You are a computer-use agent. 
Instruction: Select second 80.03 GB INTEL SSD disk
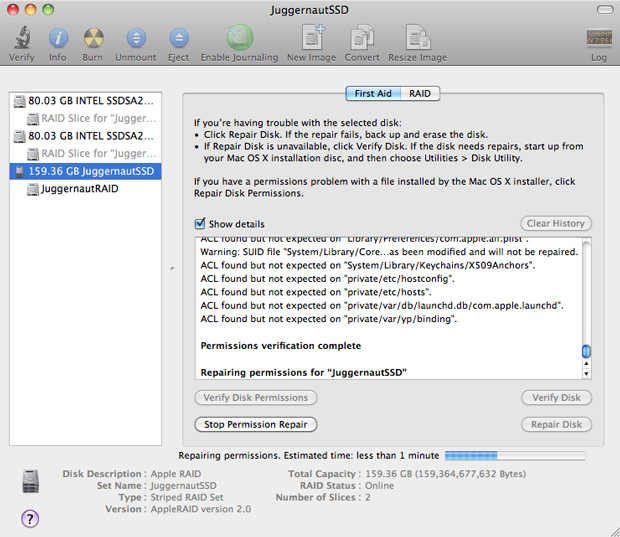[85, 136]
